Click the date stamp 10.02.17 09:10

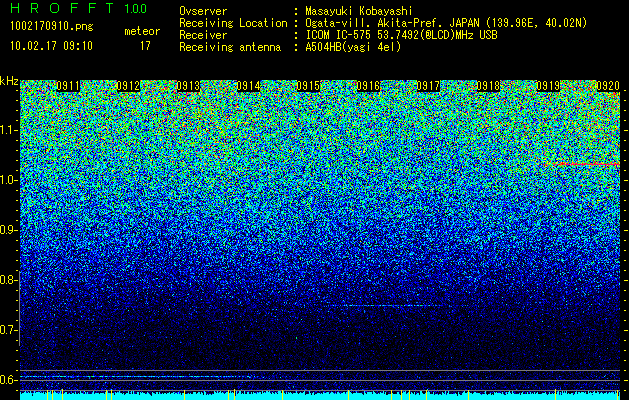point(51,46)
